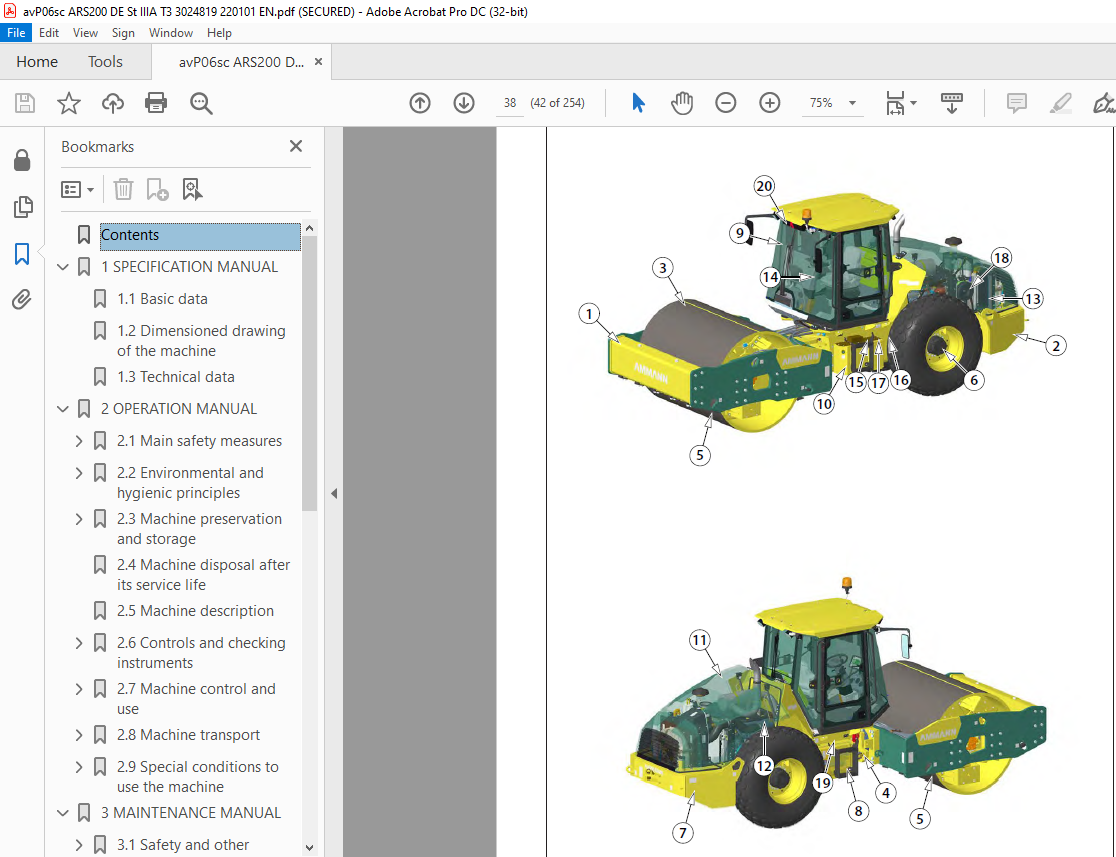Click the upload to cloud icon
Image resolution: width=1116 pixels, height=857 pixels.
click(x=112, y=103)
